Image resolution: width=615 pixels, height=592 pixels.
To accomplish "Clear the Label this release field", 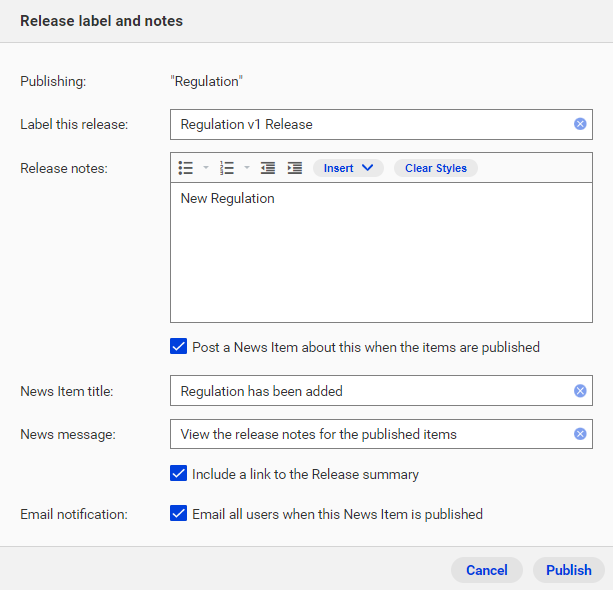I will point(580,124).
